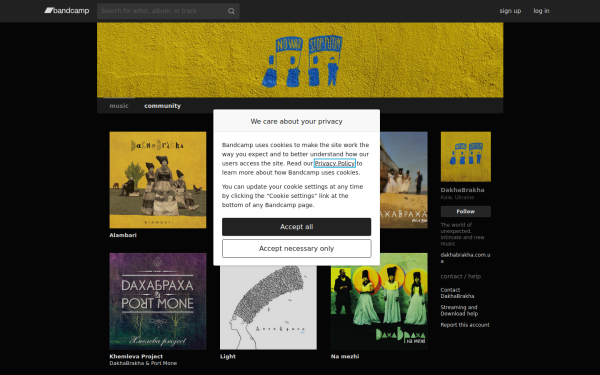Click the DakhaBrakha artist name in sidebar
The width and height of the screenshot is (600, 375).
[462, 190]
